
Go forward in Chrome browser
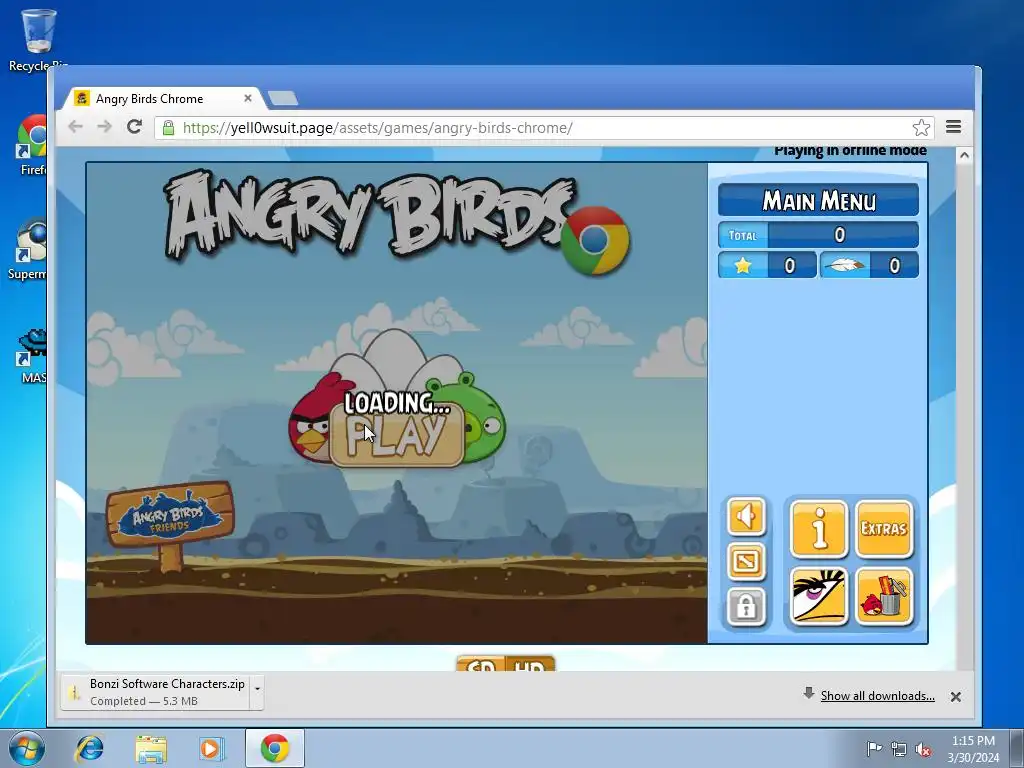104,127
